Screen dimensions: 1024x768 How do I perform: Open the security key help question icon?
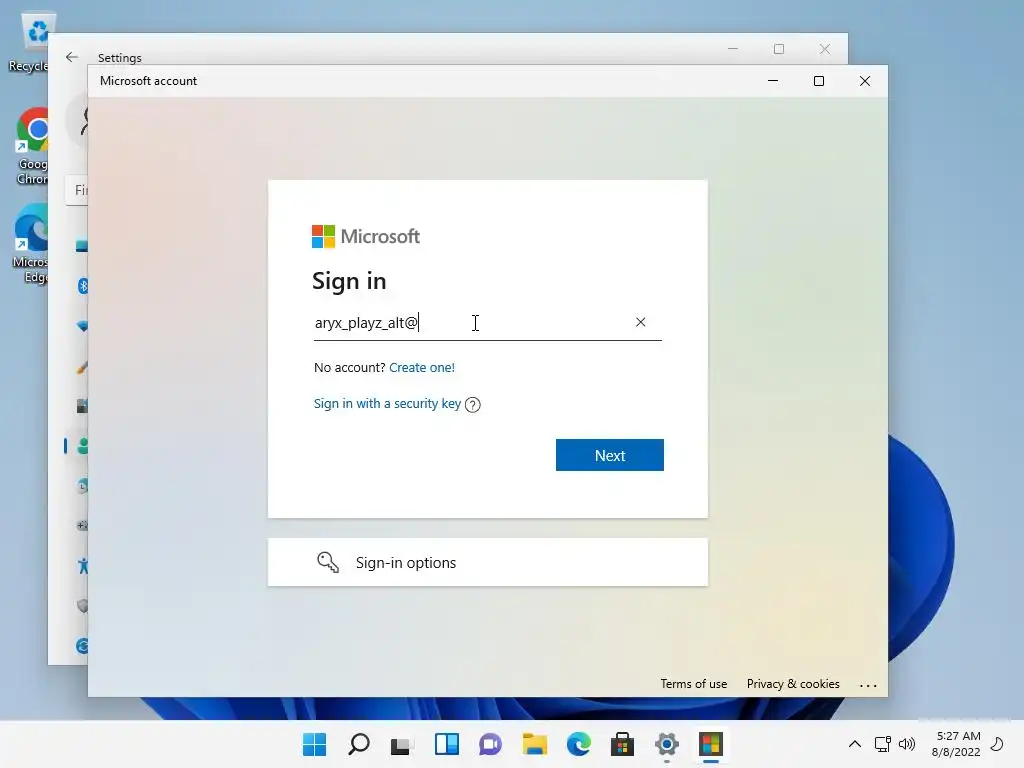pos(473,405)
